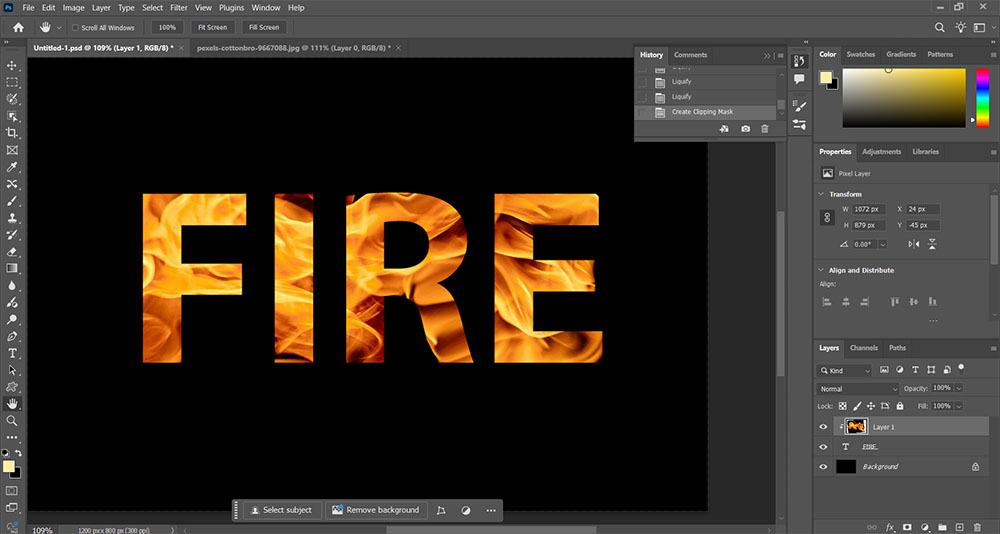1000x534 pixels.
Task: Select the Horizontal Type tool
Action: pyautogui.click(x=11, y=353)
